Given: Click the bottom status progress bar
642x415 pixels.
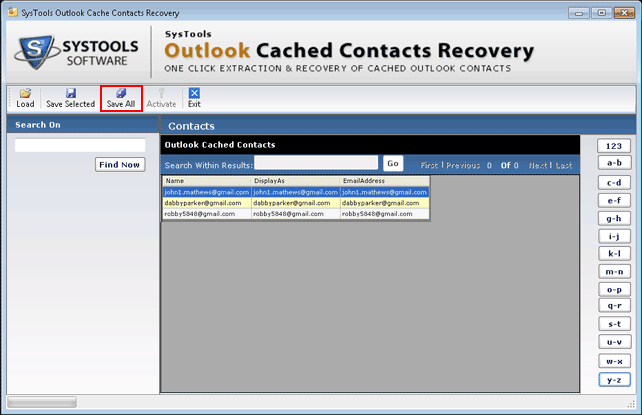Looking at the screenshot, I should (x=42, y=402).
